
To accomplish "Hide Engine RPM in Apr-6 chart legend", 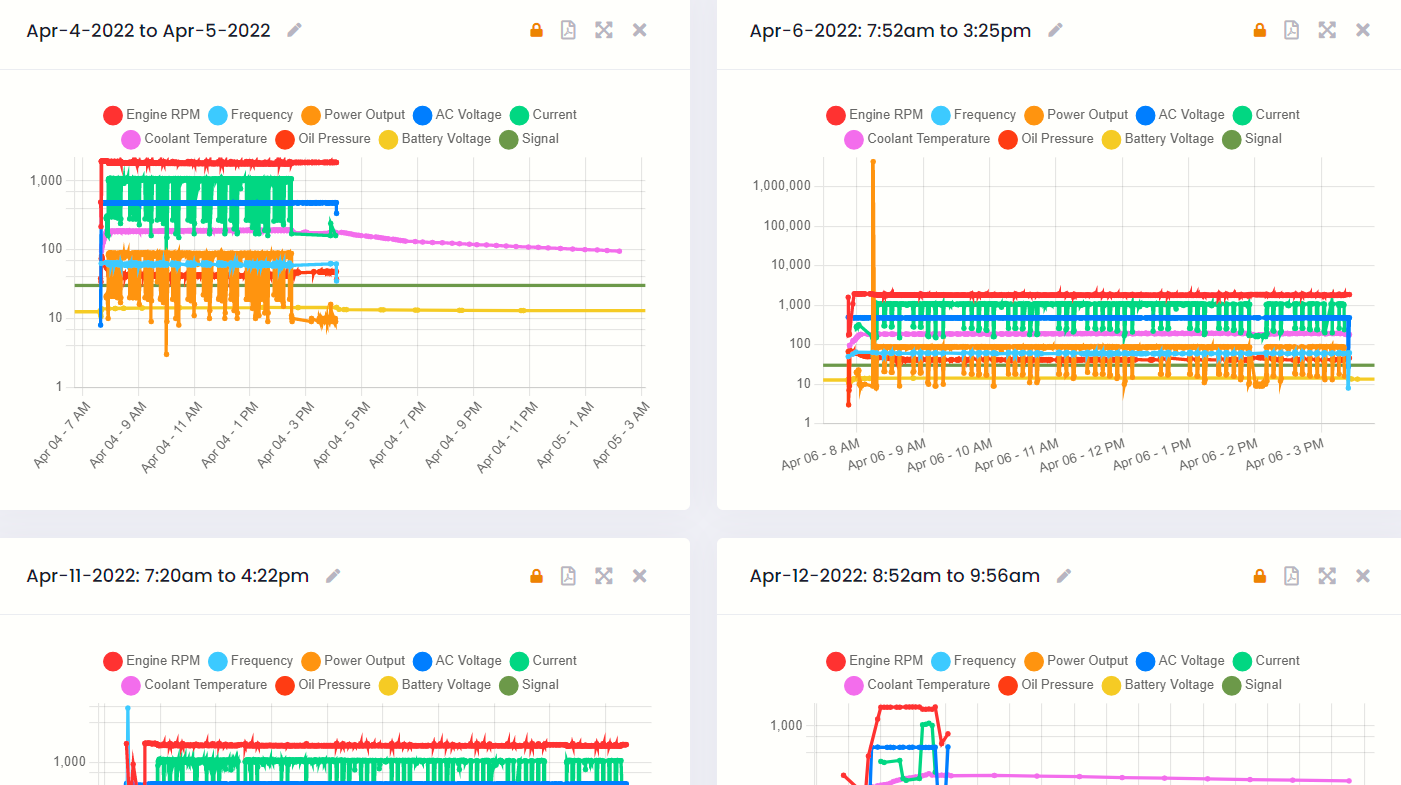I will click(874, 115).
